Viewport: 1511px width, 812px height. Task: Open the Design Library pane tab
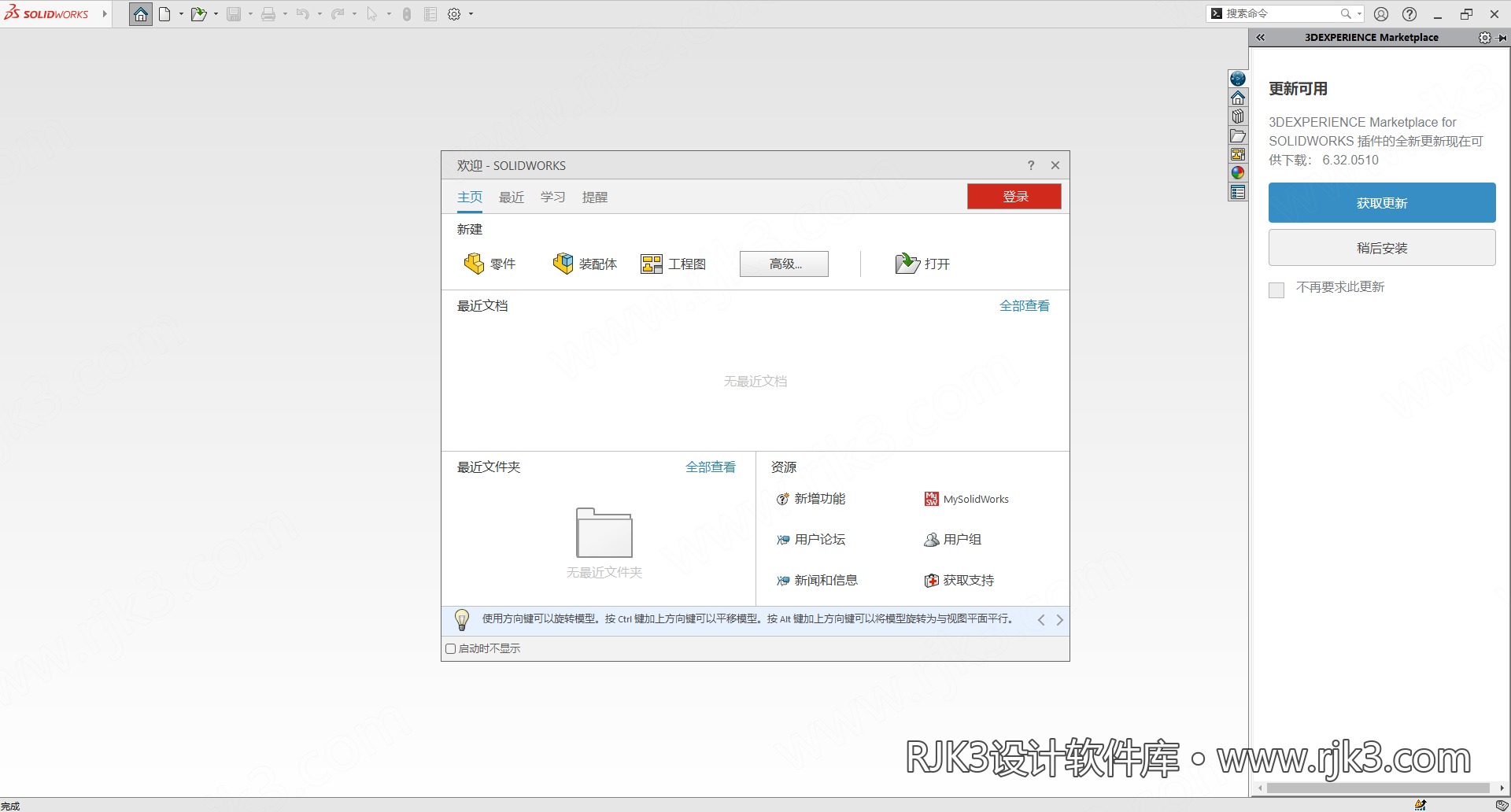point(1238,116)
